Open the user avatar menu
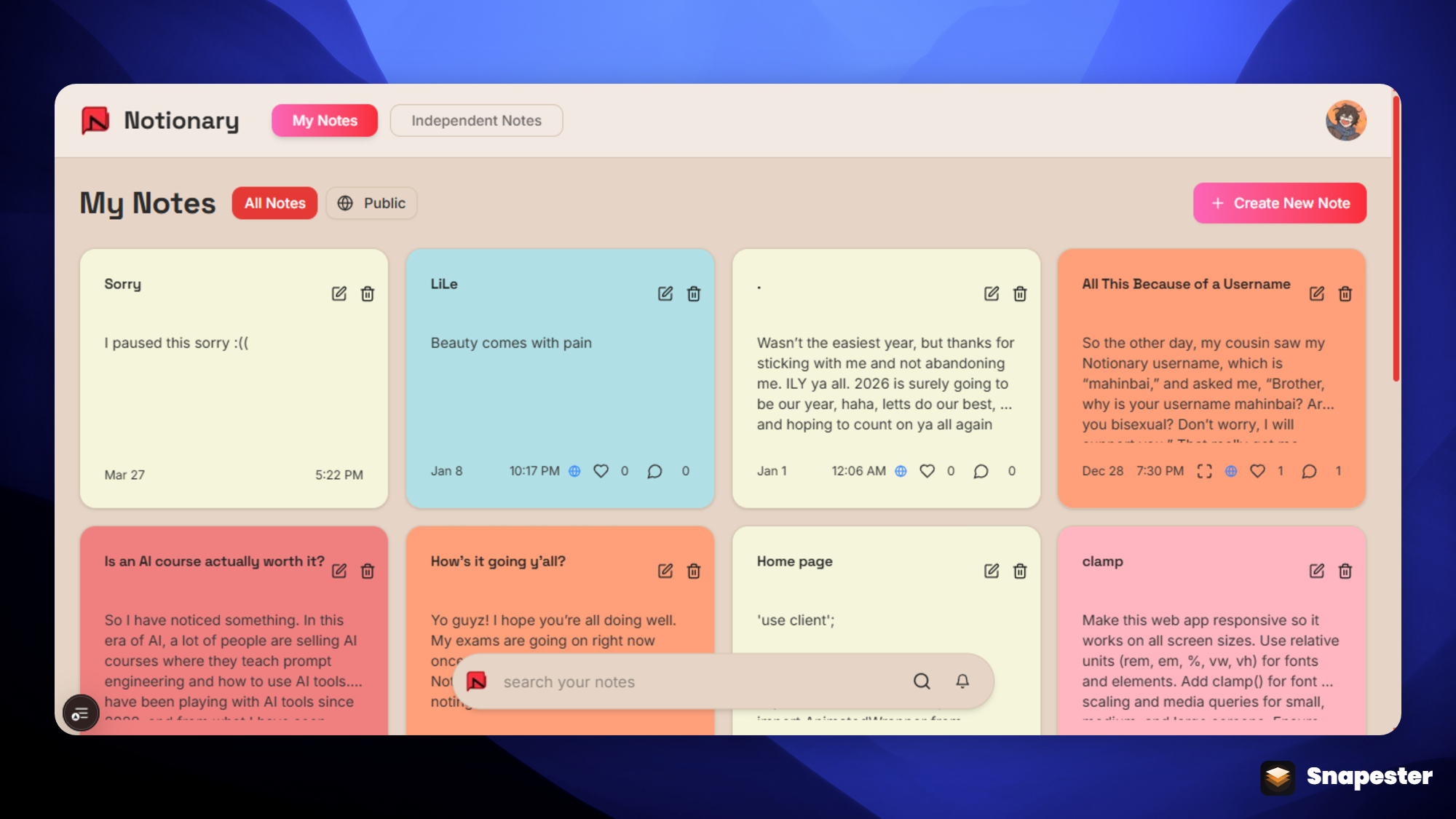Image resolution: width=1456 pixels, height=819 pixels. pyautogui.click(x=1345, y=120)
